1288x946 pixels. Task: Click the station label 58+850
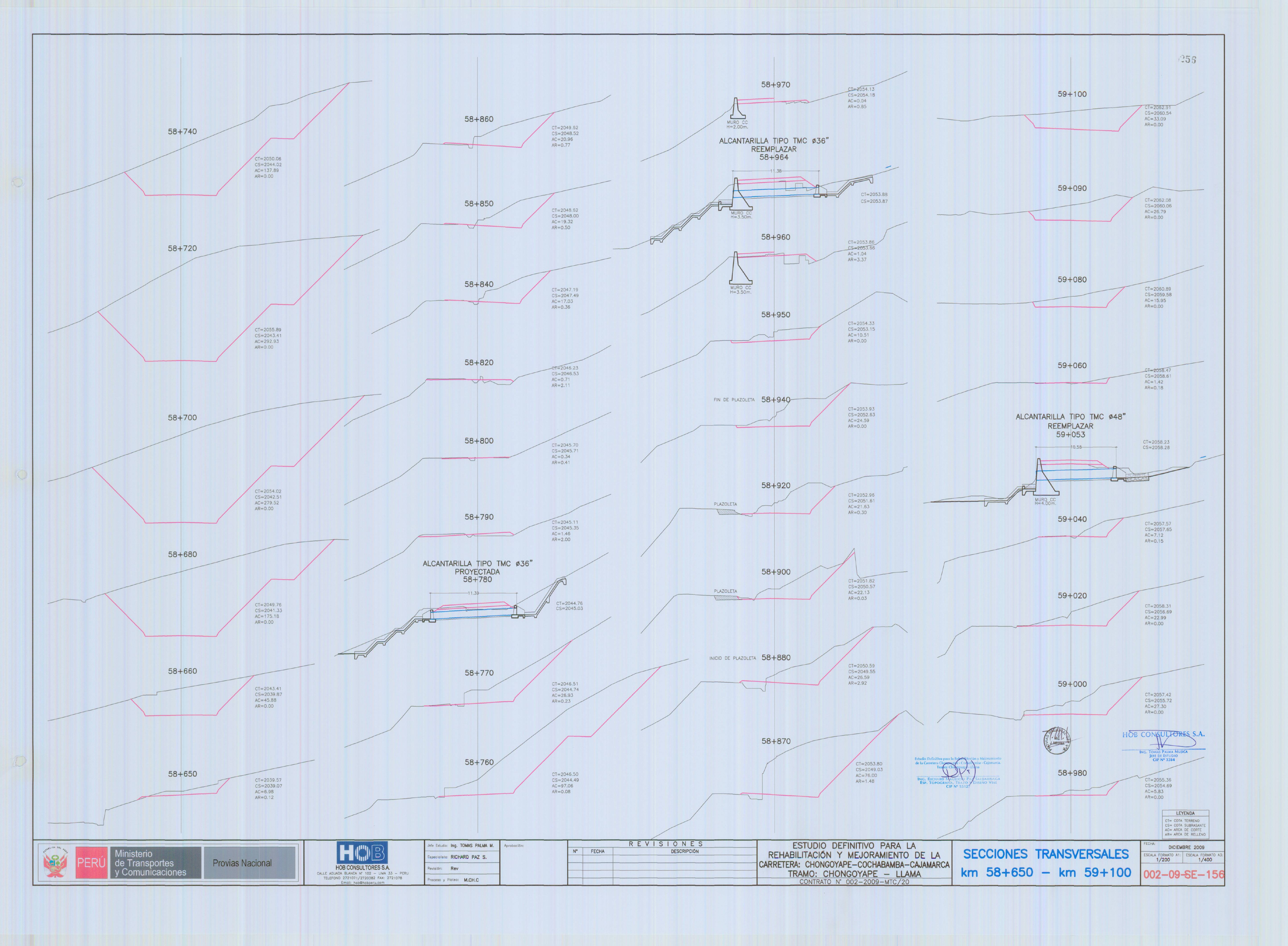479,204
